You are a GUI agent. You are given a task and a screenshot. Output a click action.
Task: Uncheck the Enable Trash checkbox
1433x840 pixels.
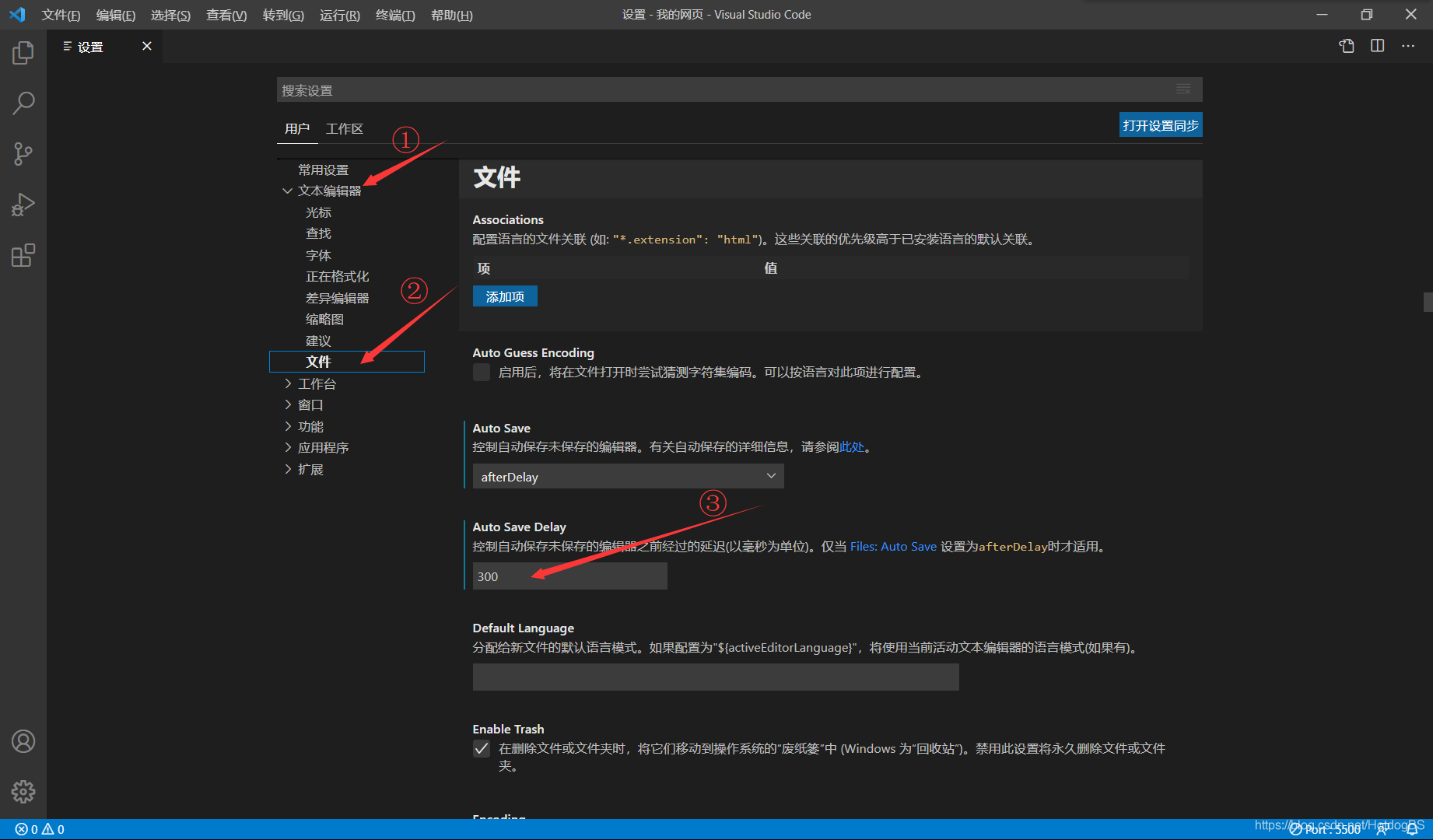(x=482, y=748)
